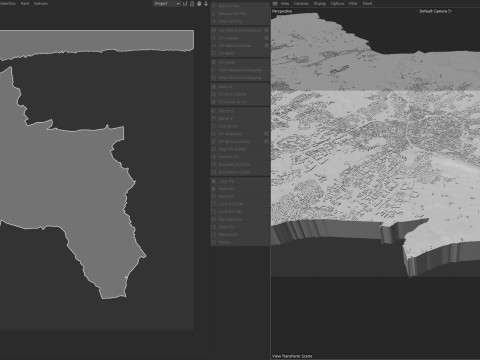
Task: Open the viewport Display menu
Action: tap(319, 4)
